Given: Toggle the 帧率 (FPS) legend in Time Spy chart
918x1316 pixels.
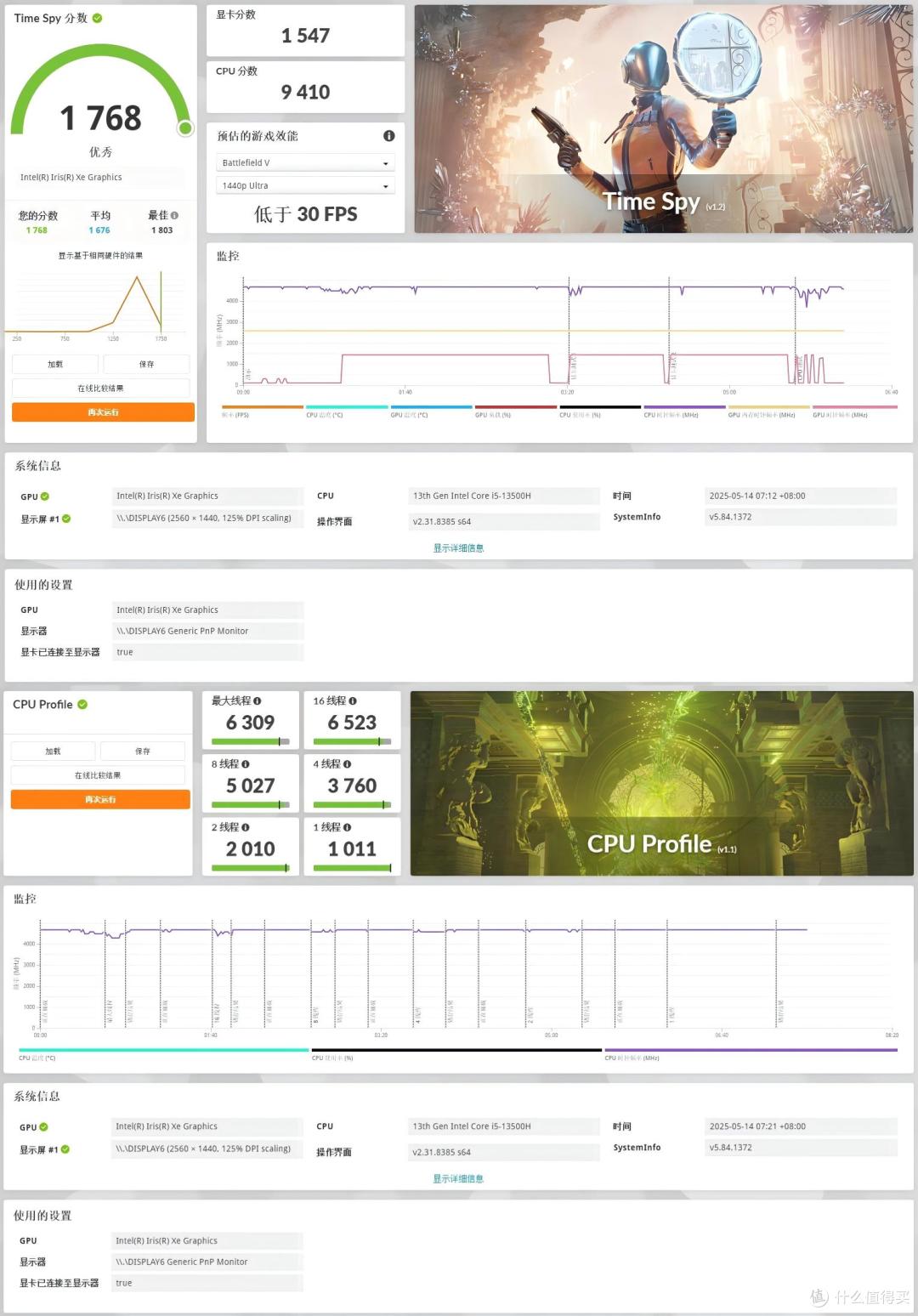Looking at the screenshot, I should click(262, 411).
